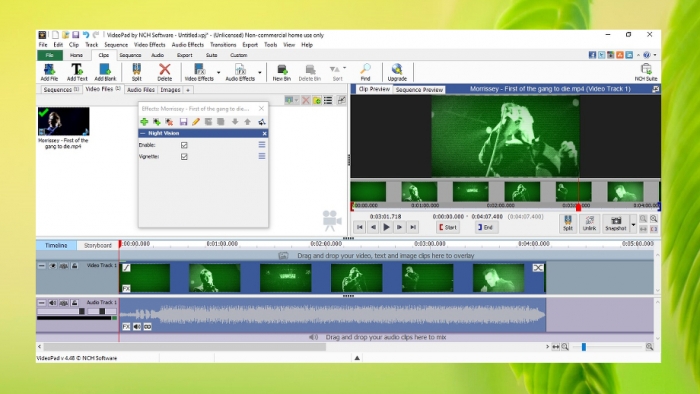Click the Start marker button

pos(448,227)
